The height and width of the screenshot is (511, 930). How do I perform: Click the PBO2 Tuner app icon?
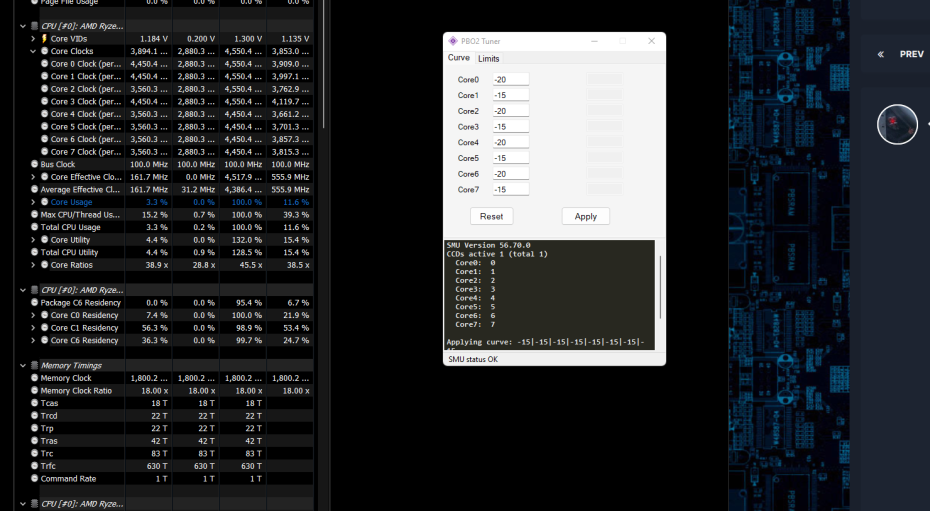click(x=453, y=41)
